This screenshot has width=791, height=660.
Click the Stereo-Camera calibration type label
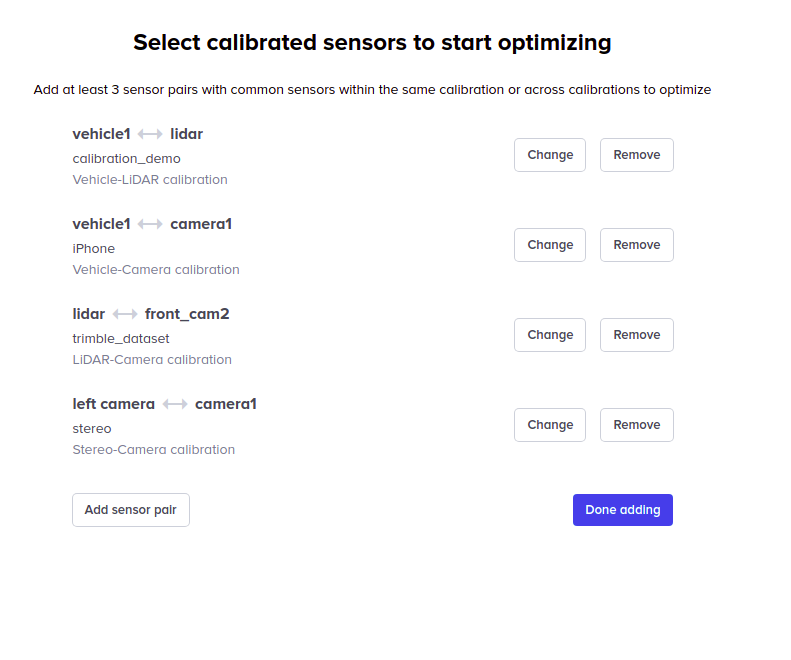[x=153, y=449]
